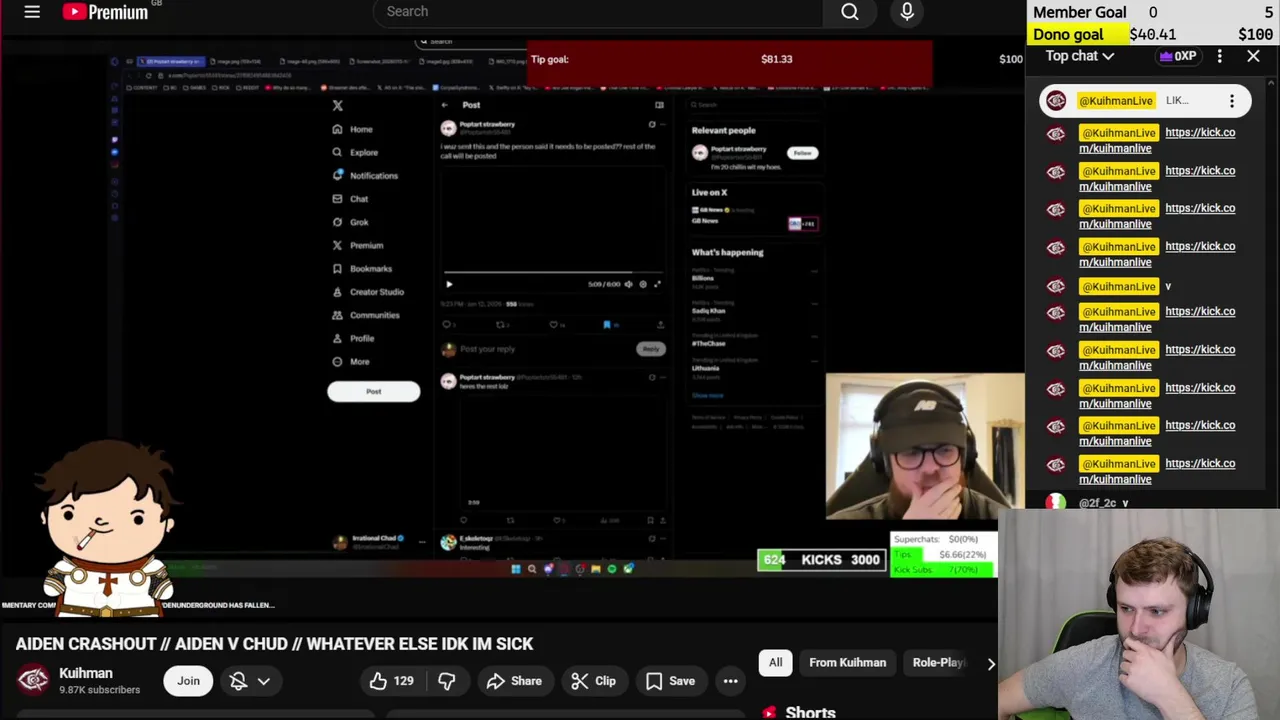Open Profile in the X sidebar
1280x720 pixels.
[x=353, y=338]
